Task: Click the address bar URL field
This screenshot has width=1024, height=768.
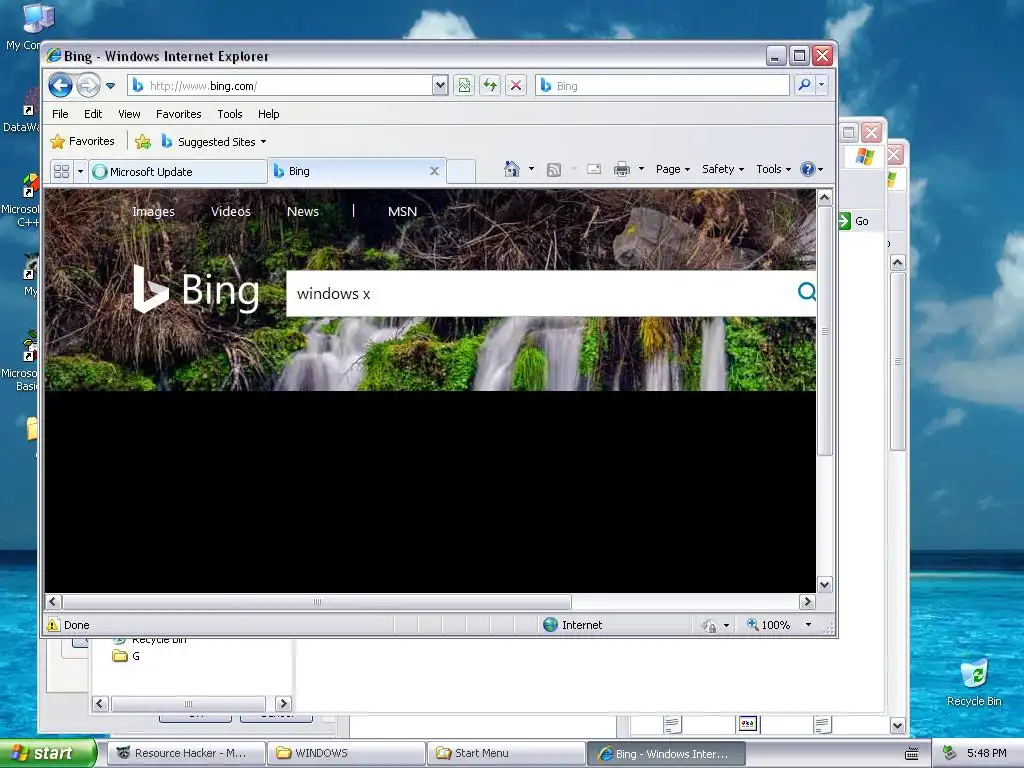Action: pos(281,86)
